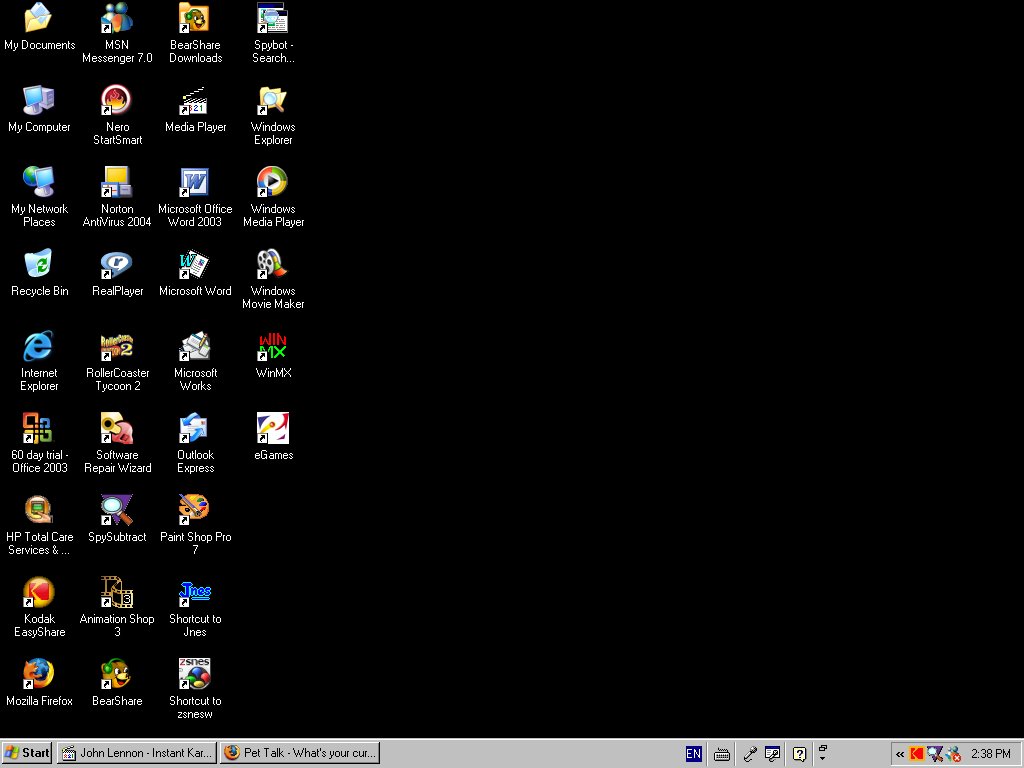Viewport: 1024px width, 768px height.
Task: Switch to John Lennon Instant Karma taskbar window
Action: click(136, 753)
